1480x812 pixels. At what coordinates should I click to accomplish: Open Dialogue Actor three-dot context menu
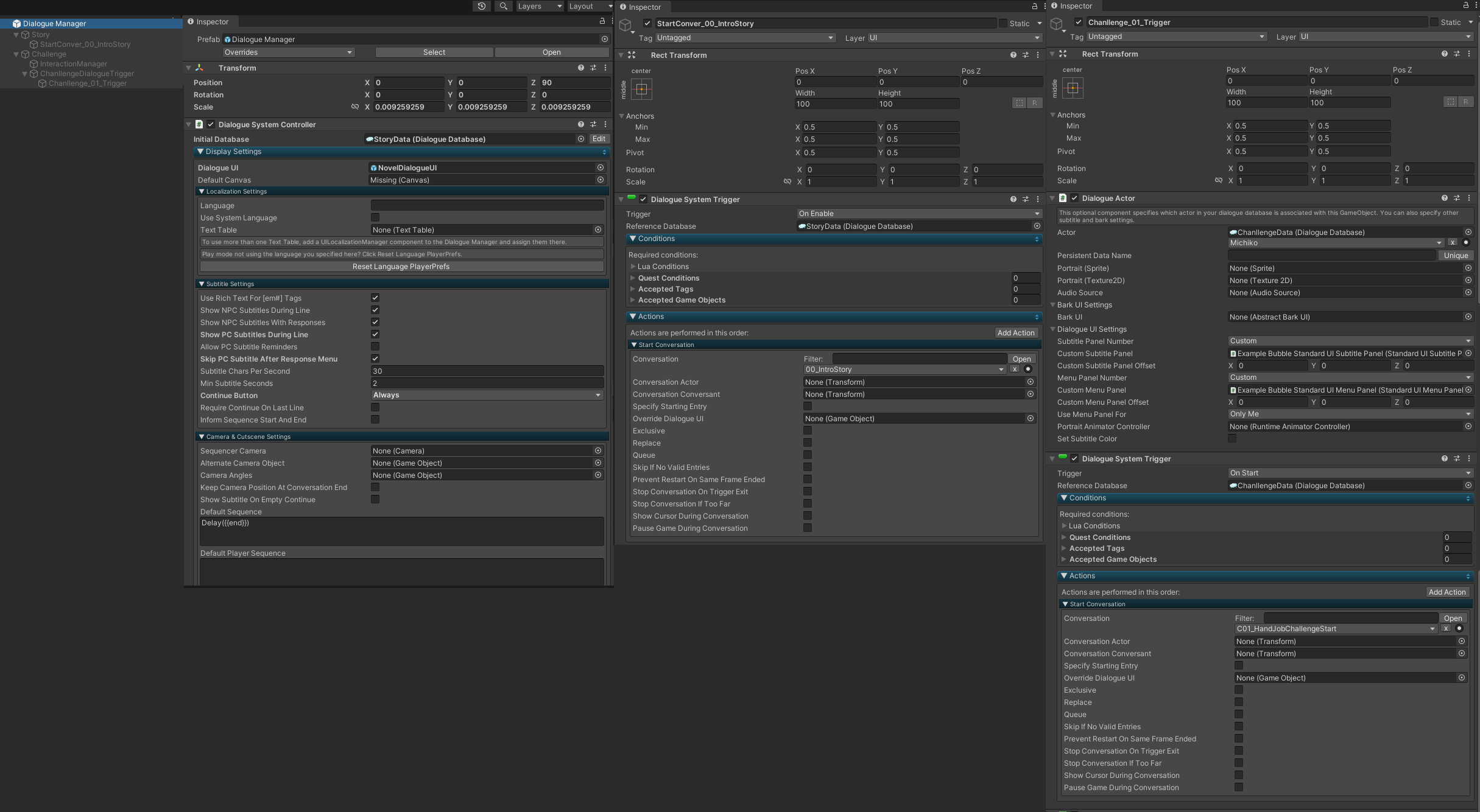(1469, 198)
